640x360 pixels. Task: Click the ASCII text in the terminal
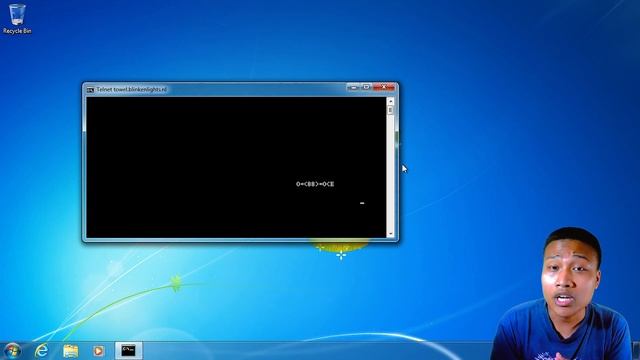tap(315, 184)
